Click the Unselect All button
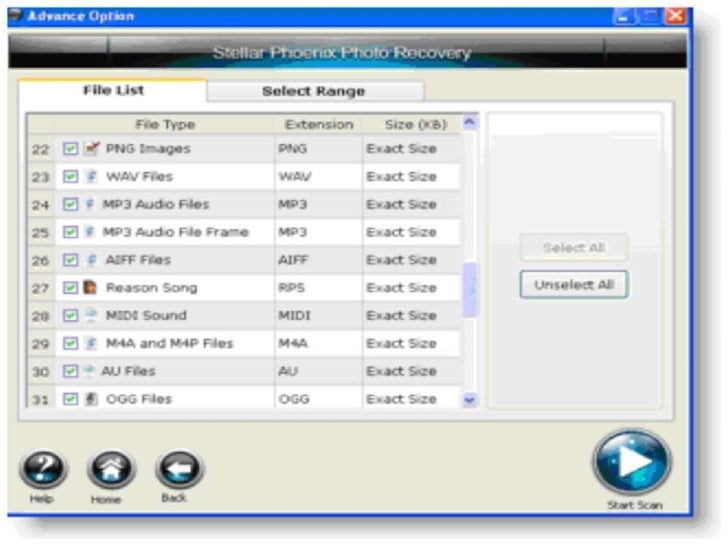This screenshot has width=728, height=546. (x=574, y=285)
